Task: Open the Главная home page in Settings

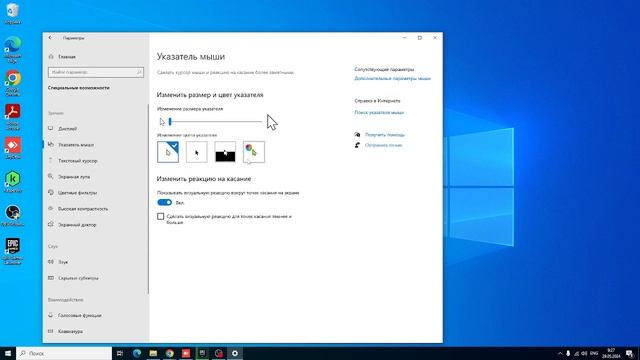Action: [62, 57]
